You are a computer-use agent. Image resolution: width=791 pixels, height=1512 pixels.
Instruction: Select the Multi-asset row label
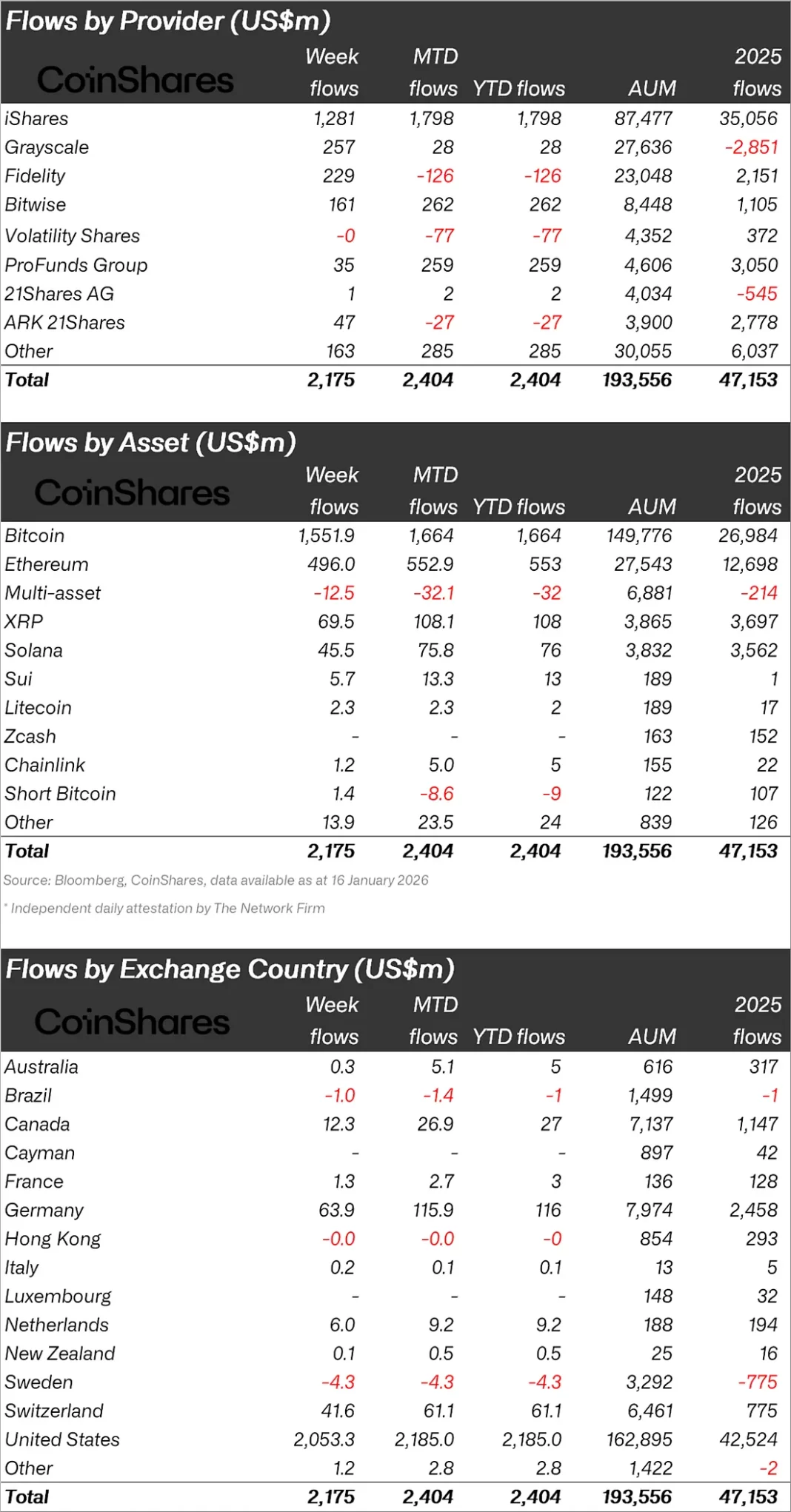(53, 593)
